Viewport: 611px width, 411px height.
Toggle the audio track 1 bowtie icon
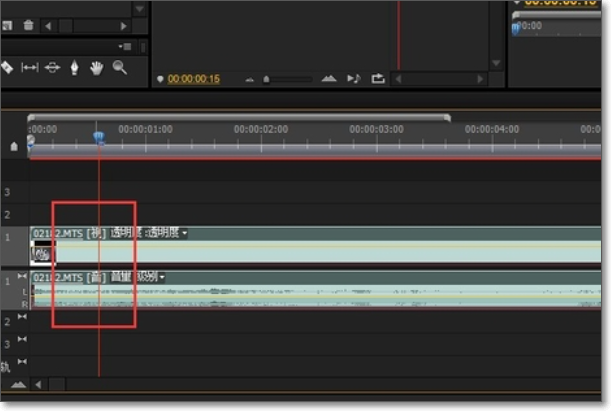(x=22, y=276)
